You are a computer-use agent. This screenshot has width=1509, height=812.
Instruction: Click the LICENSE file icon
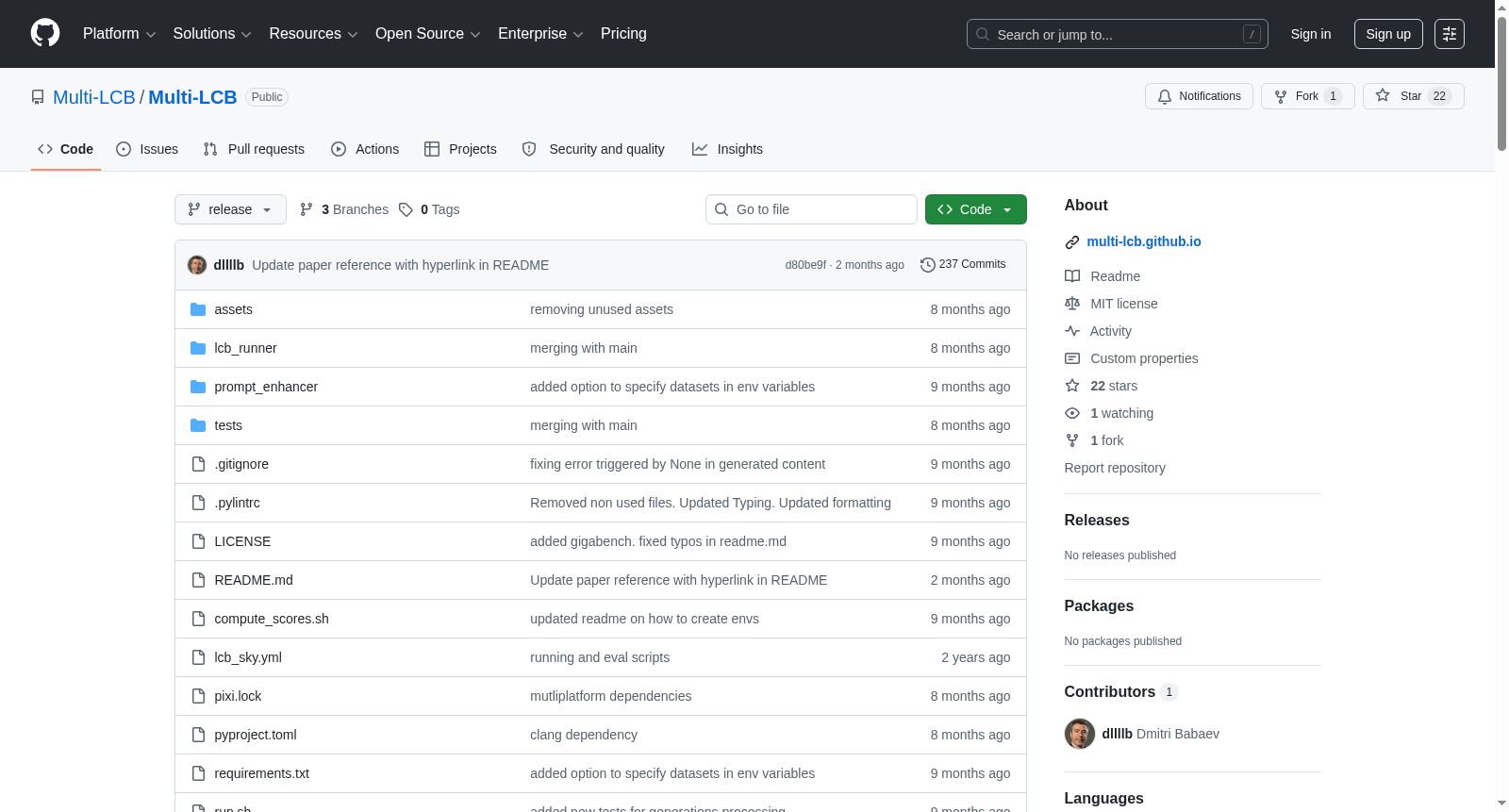(198, 541)
